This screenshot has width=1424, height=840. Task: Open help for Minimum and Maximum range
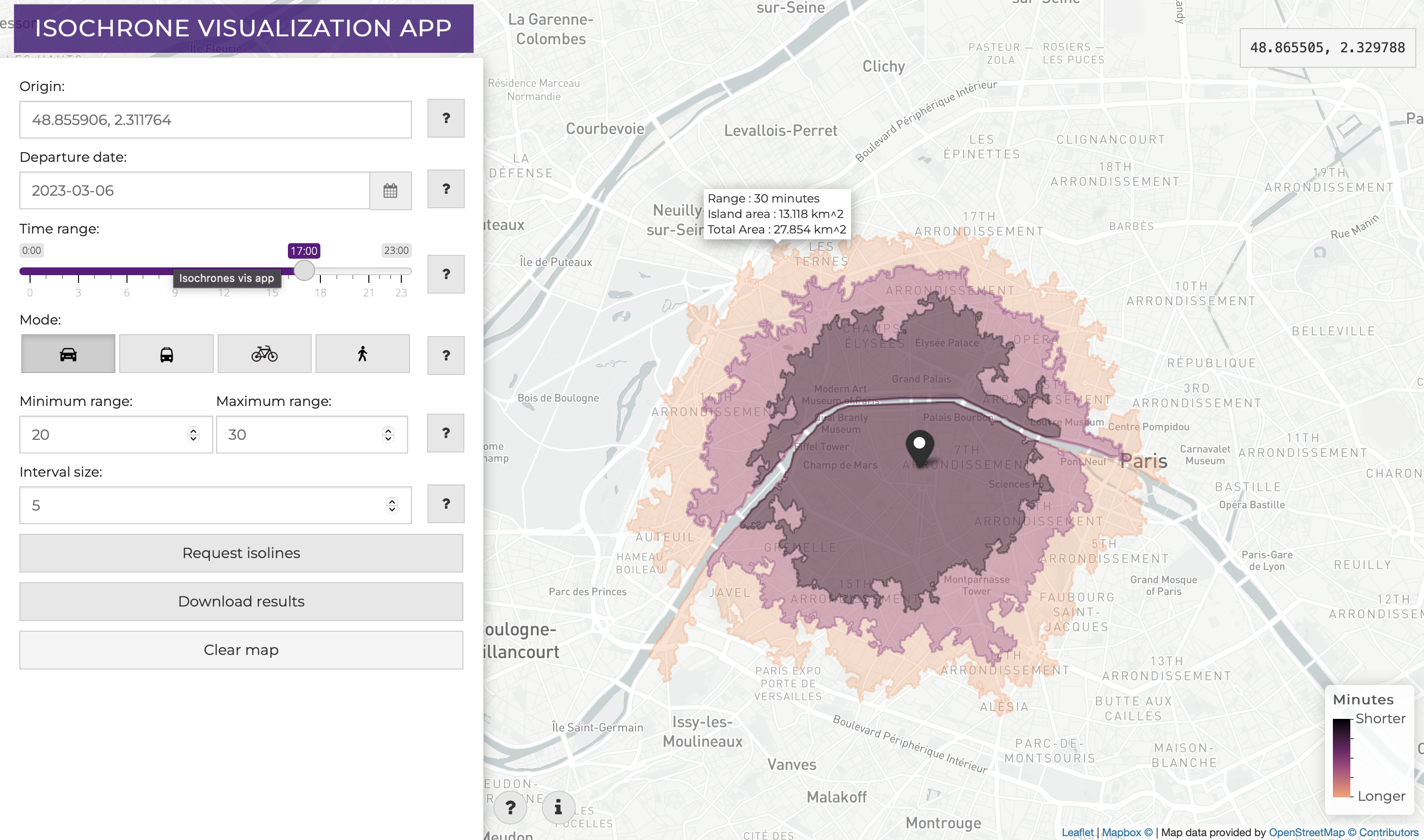(x=446, y=433)
